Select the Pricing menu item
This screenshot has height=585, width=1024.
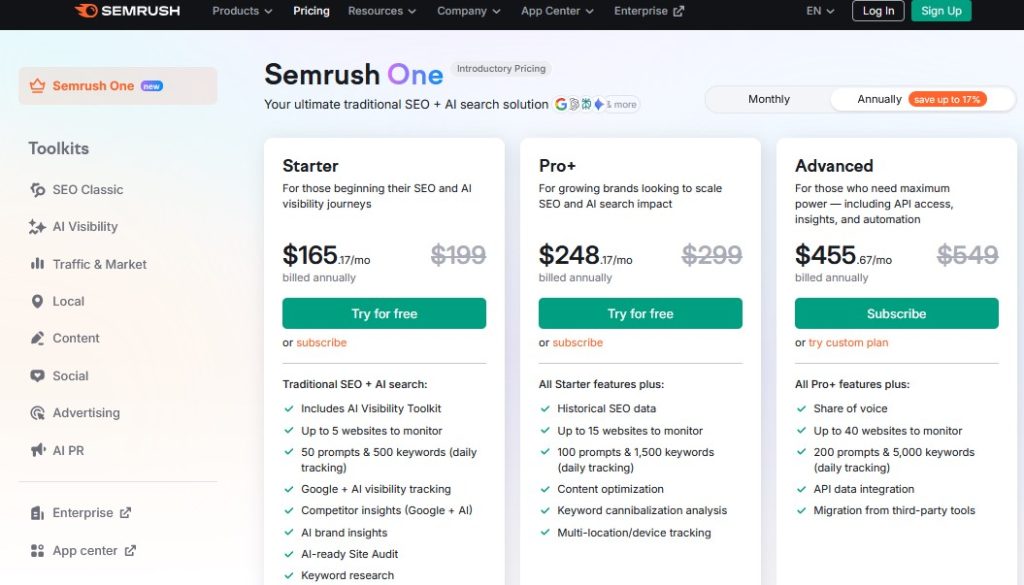[311, 12]
